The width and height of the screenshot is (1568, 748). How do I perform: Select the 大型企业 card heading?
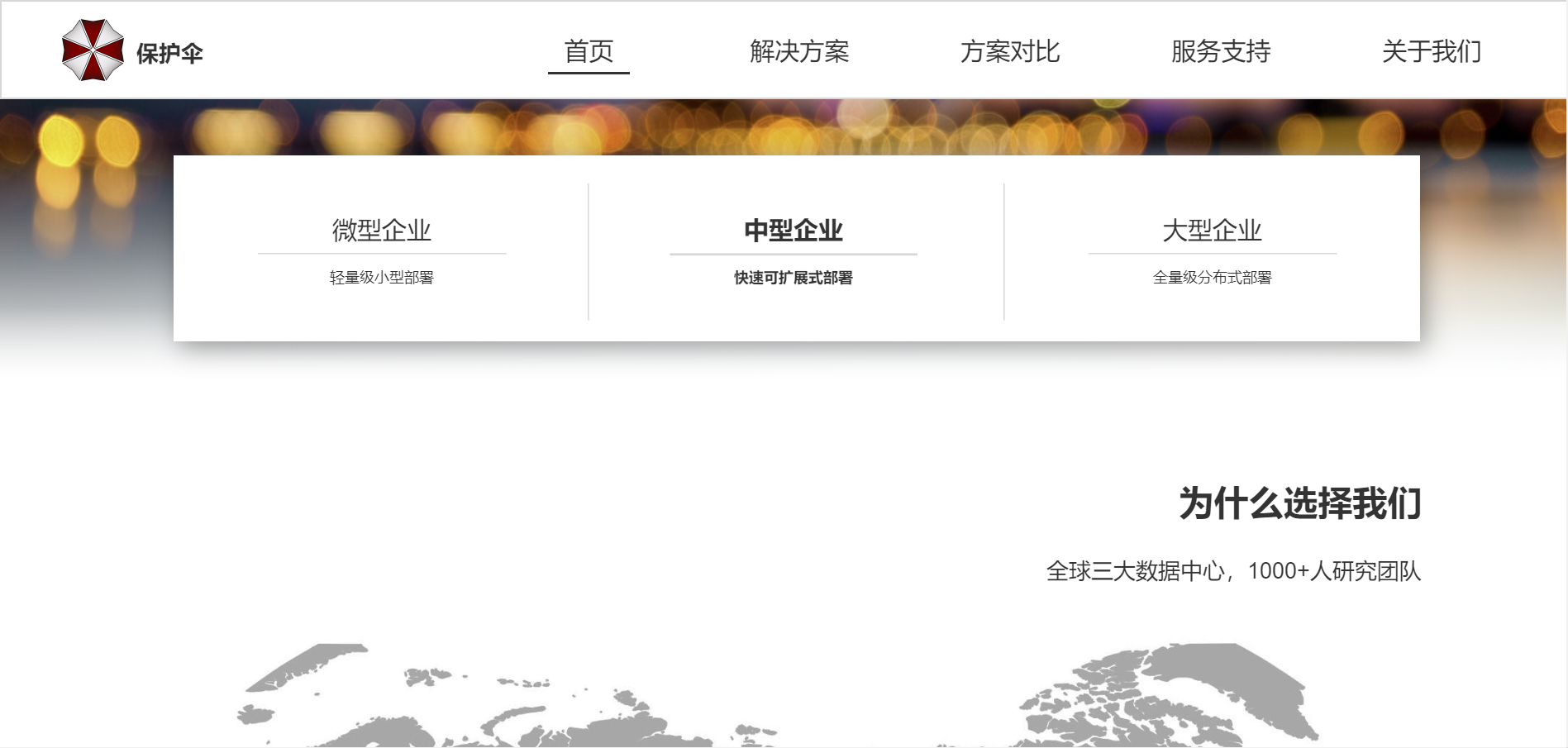[x=1213, y=230]
